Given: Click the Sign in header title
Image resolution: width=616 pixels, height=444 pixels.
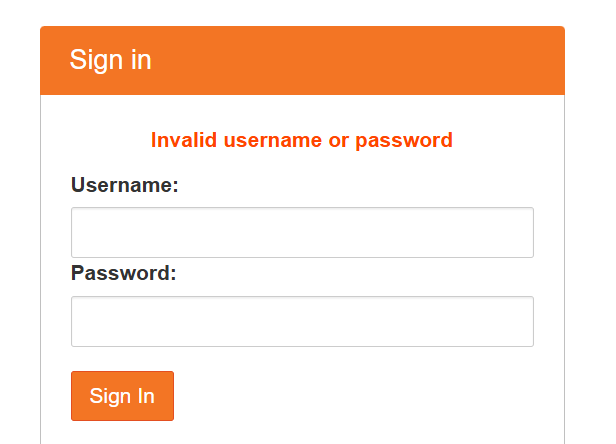Looking at the screenshot, I should click(x=110, y=60).
